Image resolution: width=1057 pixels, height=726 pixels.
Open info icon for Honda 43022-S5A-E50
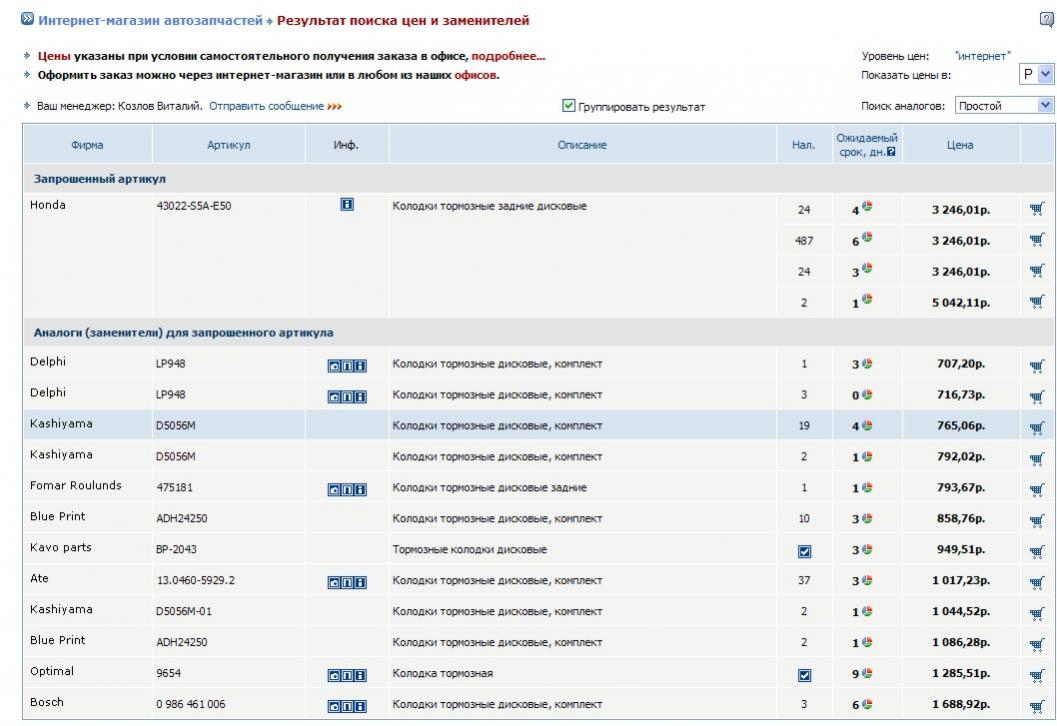pos(347,204)
